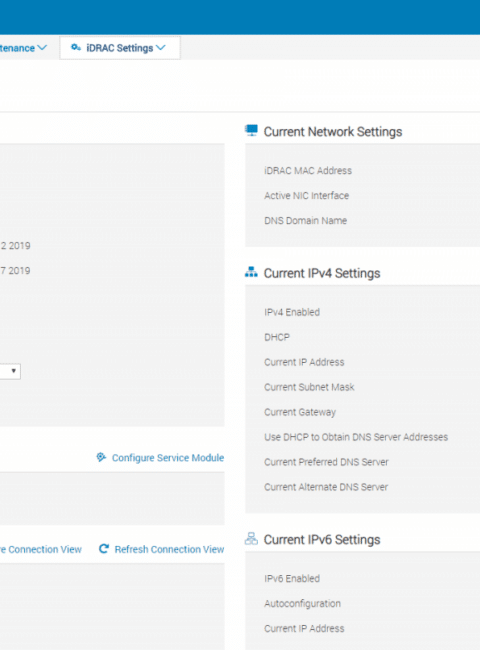Click the gear icon before Configure Service Module

(x=101, y=457)
